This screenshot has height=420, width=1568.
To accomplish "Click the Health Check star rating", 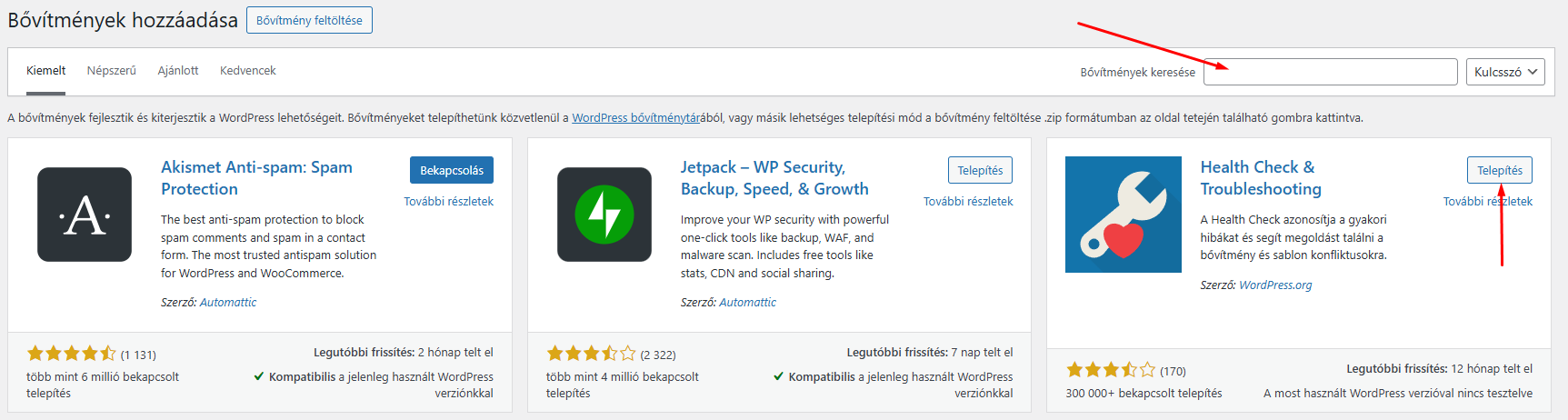I will [x=1111, y=370].
